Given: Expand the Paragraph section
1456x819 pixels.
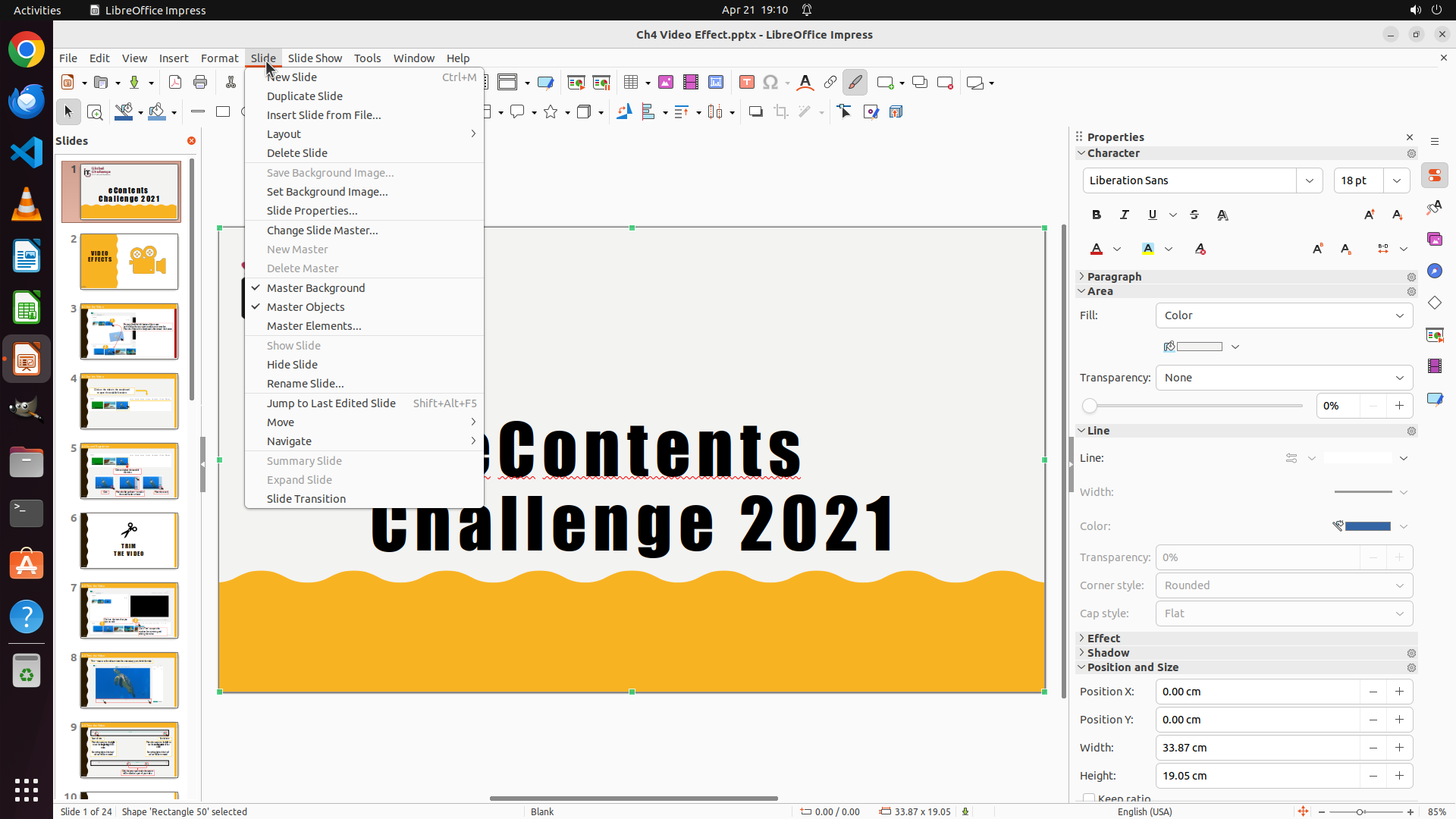Looking at the screenshot, I should pyautogui.click(x=1113, y=277).
